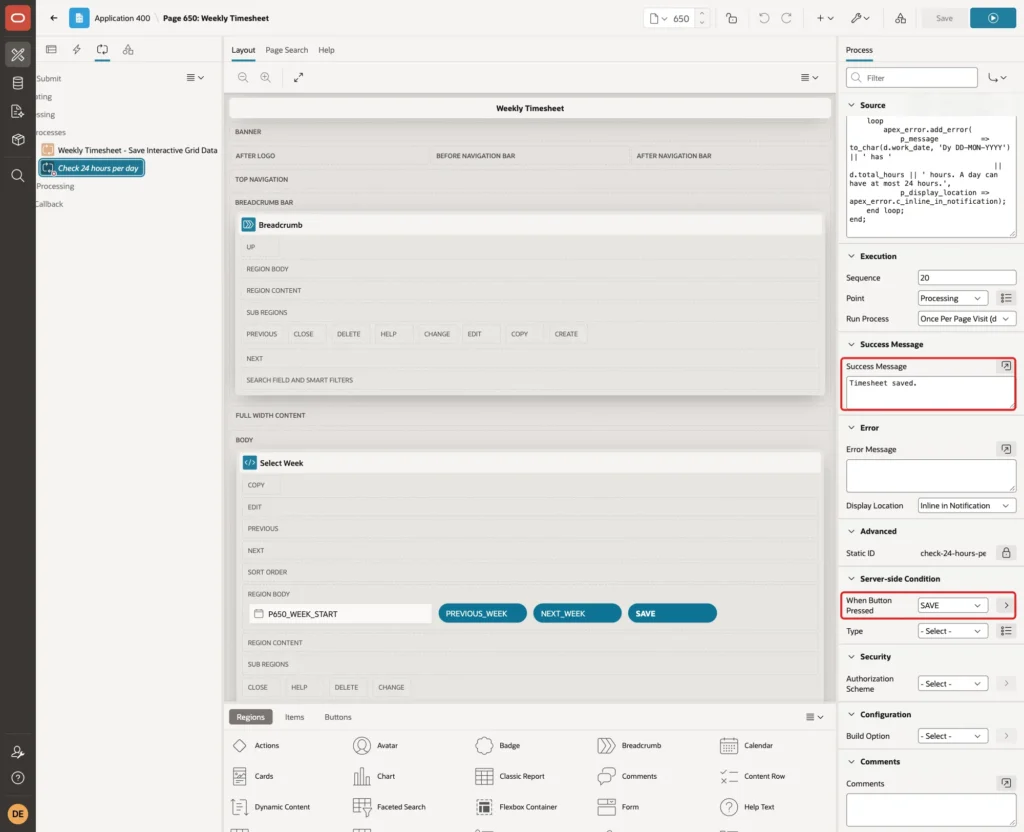The image size is (1024, 832).
Task: Open Condition Type list of values icon
Action: point(1006,630)
